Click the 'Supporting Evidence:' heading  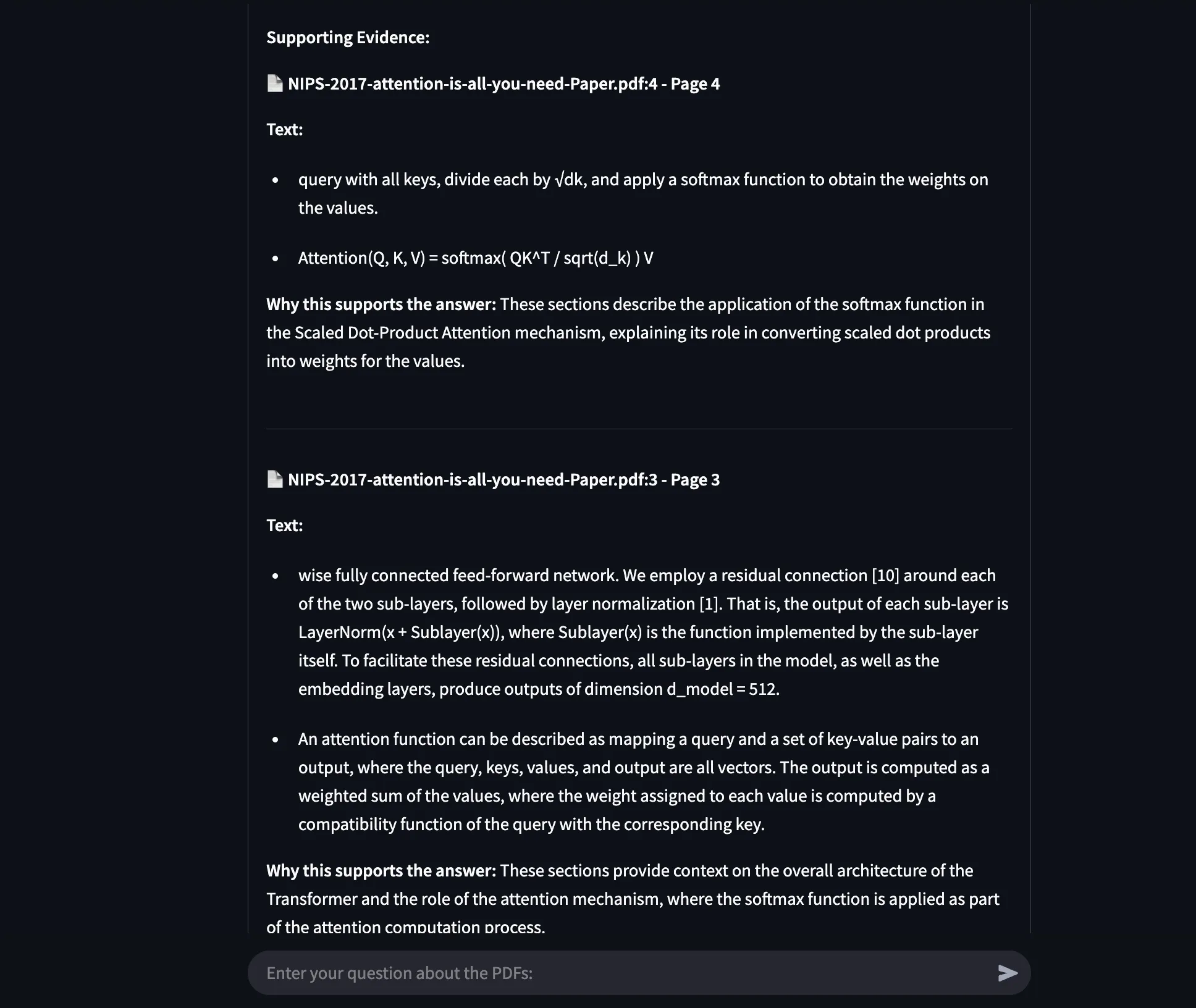pos(348,38)
